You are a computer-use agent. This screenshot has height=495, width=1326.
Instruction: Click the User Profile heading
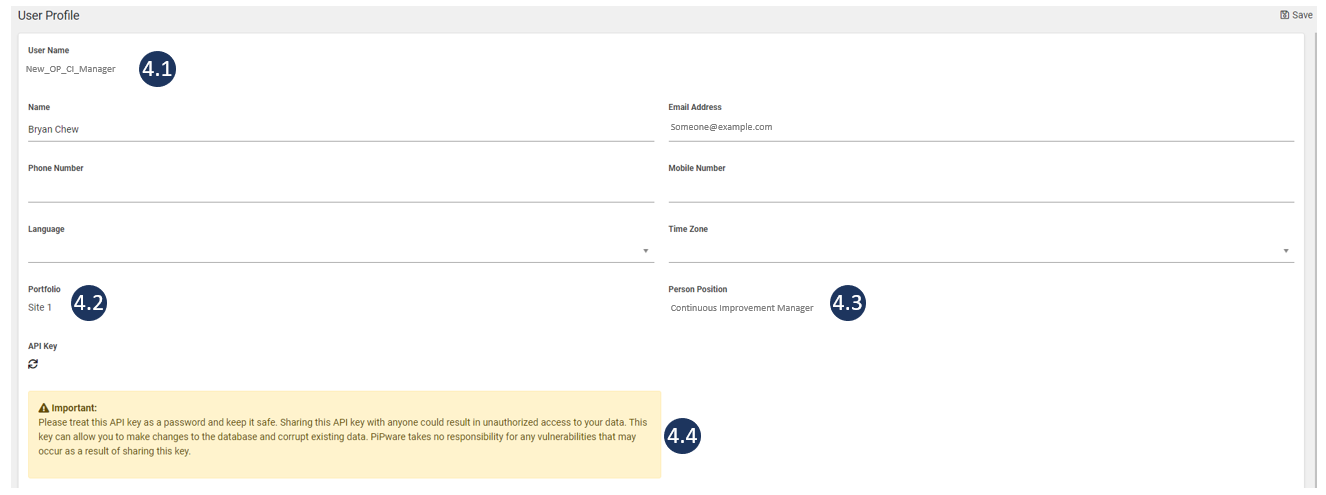point(48,15)
